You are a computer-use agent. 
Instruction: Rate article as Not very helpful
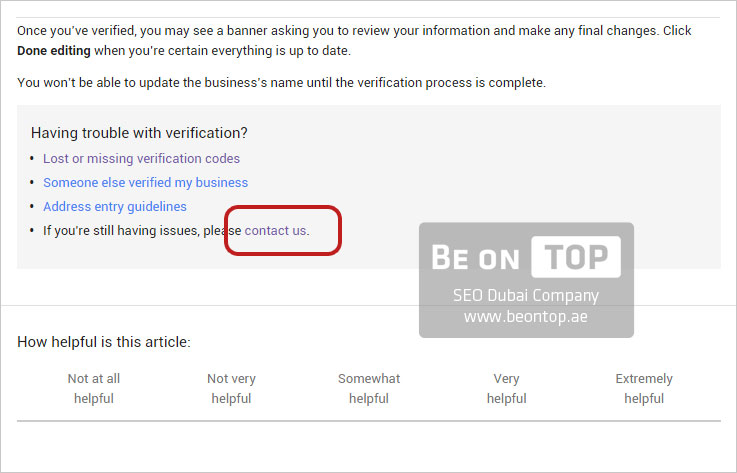[x=231, y=388]
